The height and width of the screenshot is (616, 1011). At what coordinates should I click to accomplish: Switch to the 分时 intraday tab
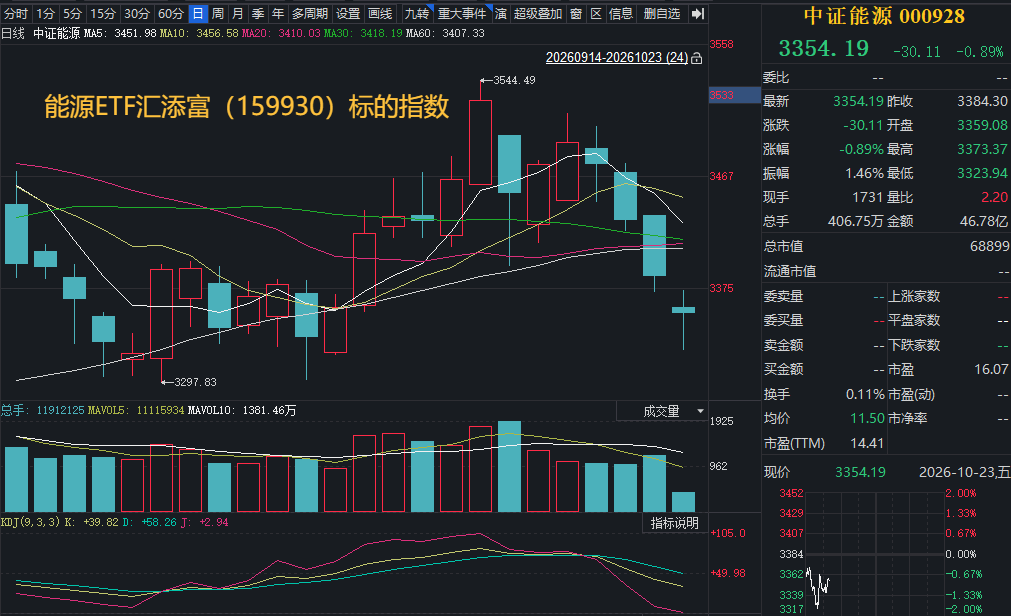pyautogui.click(x=15, y=14)
